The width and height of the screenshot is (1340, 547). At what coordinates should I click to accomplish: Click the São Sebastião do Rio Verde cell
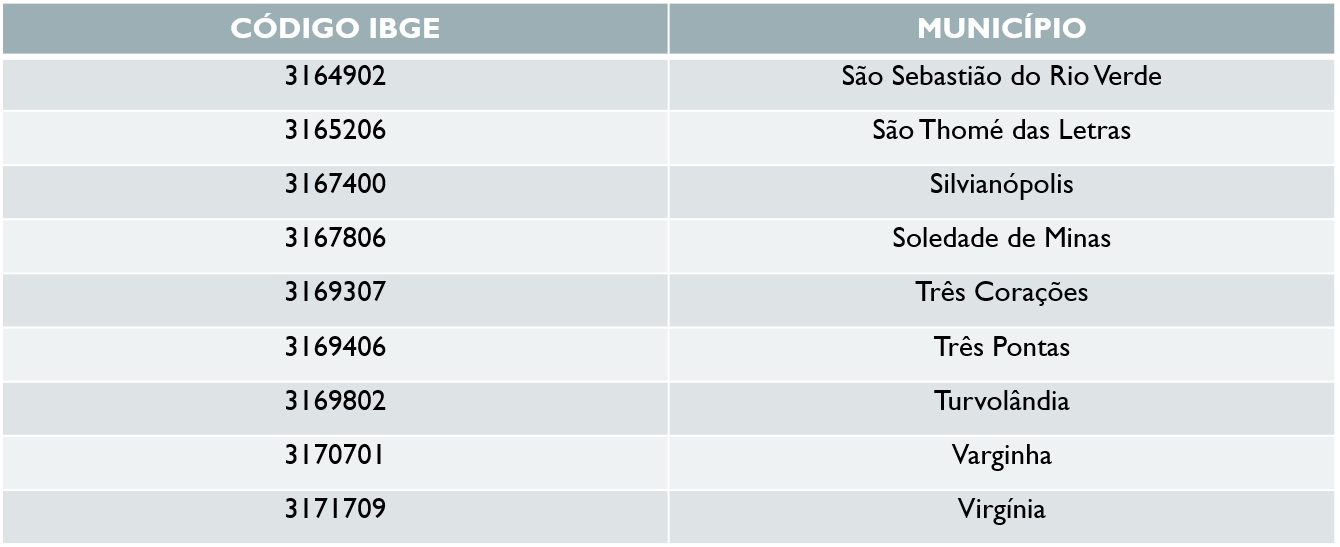tap(1001, 84)
